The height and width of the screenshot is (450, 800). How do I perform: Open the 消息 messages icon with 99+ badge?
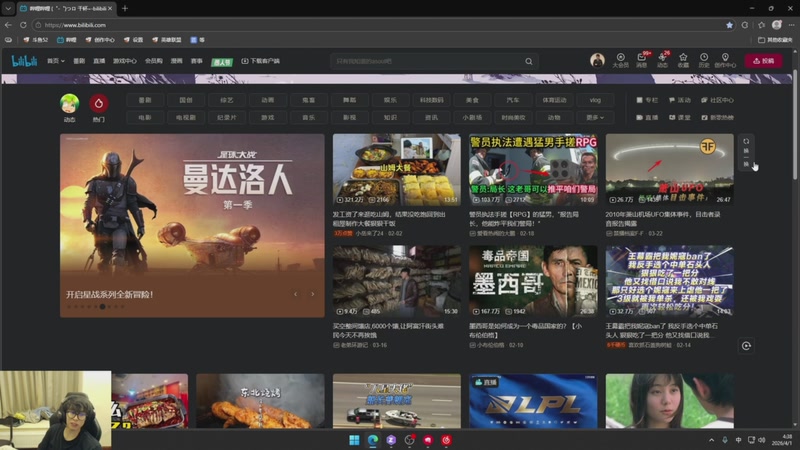tap(642, 60)
